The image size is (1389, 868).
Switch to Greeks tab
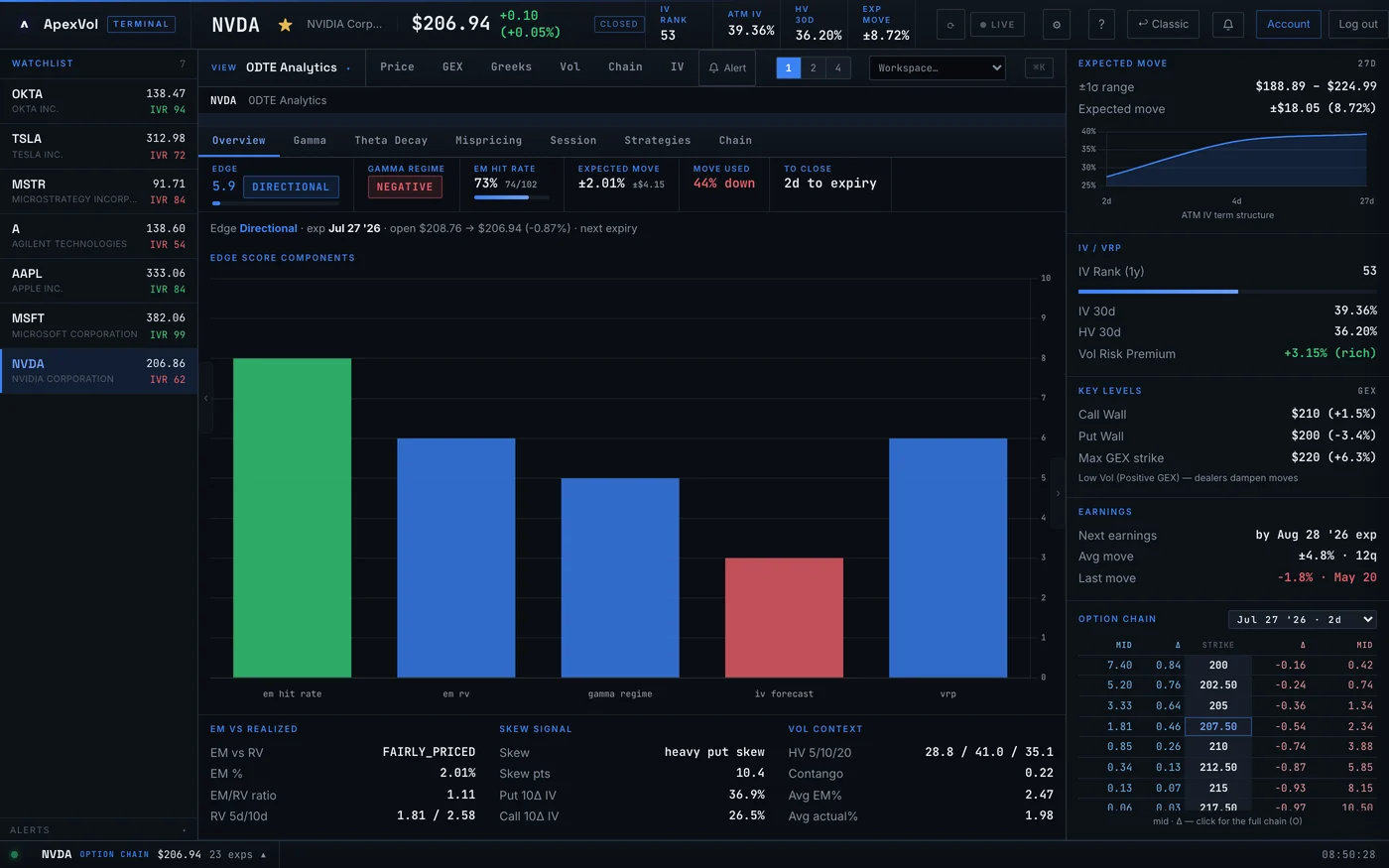[511, 66]
